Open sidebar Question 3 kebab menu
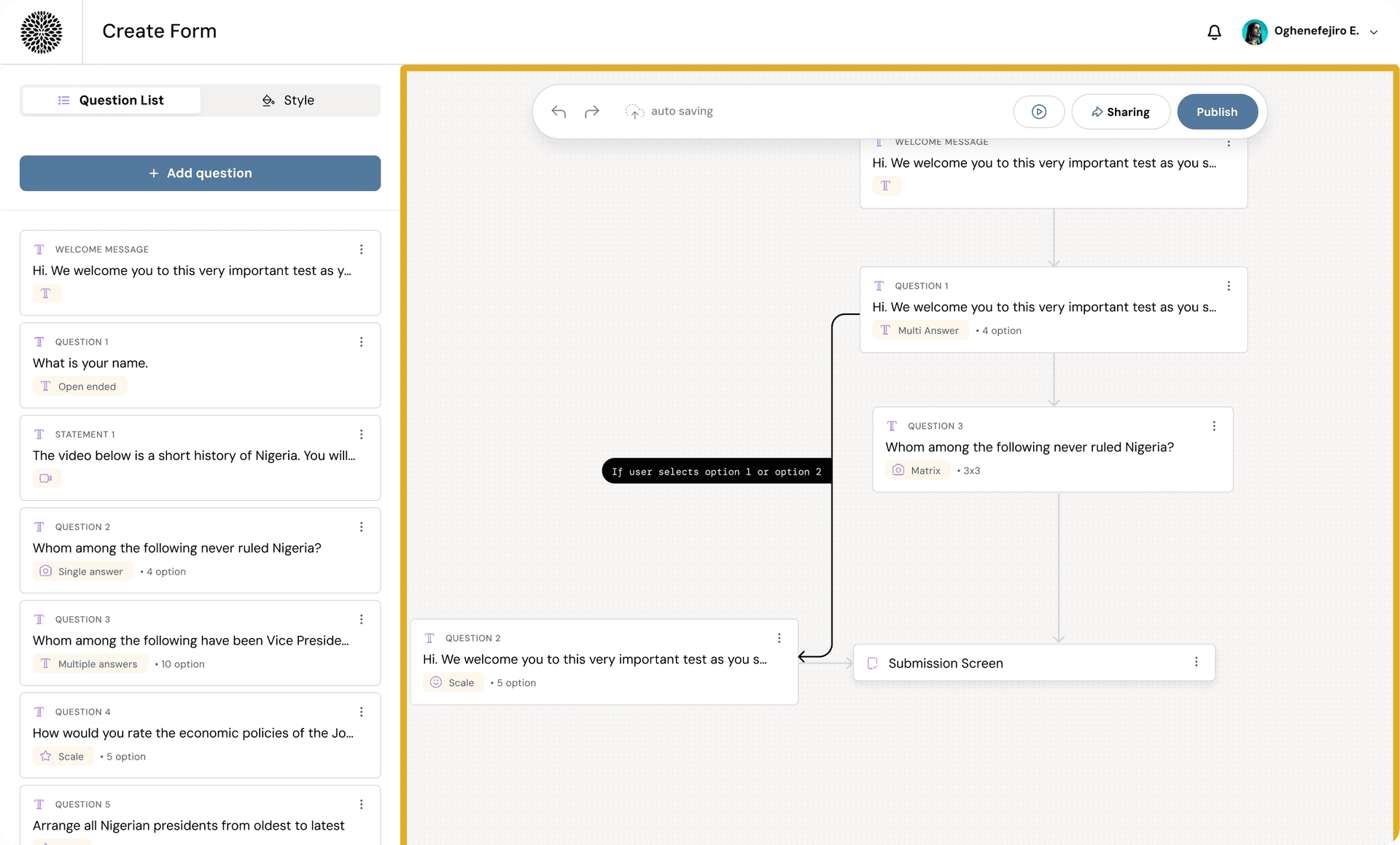Viewport: 1400px width, 845px height. tap(361, 620)
